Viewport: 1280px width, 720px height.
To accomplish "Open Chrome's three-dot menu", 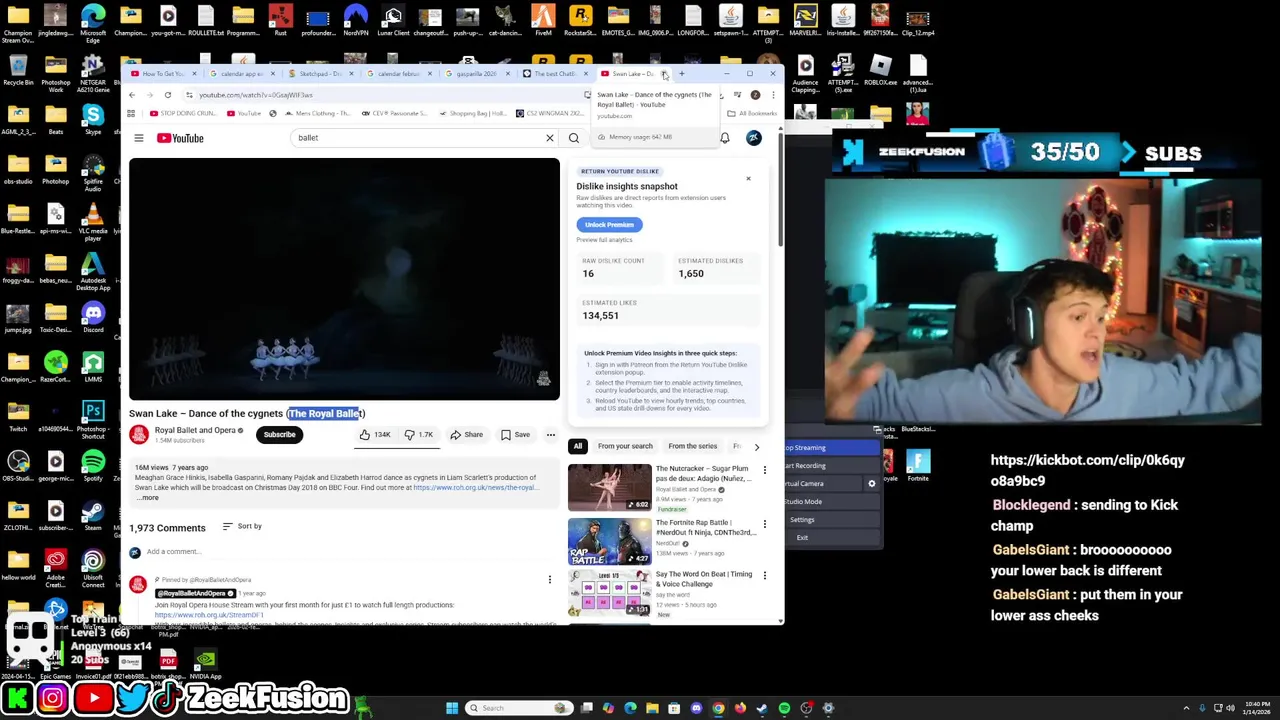I will point(772,95).
